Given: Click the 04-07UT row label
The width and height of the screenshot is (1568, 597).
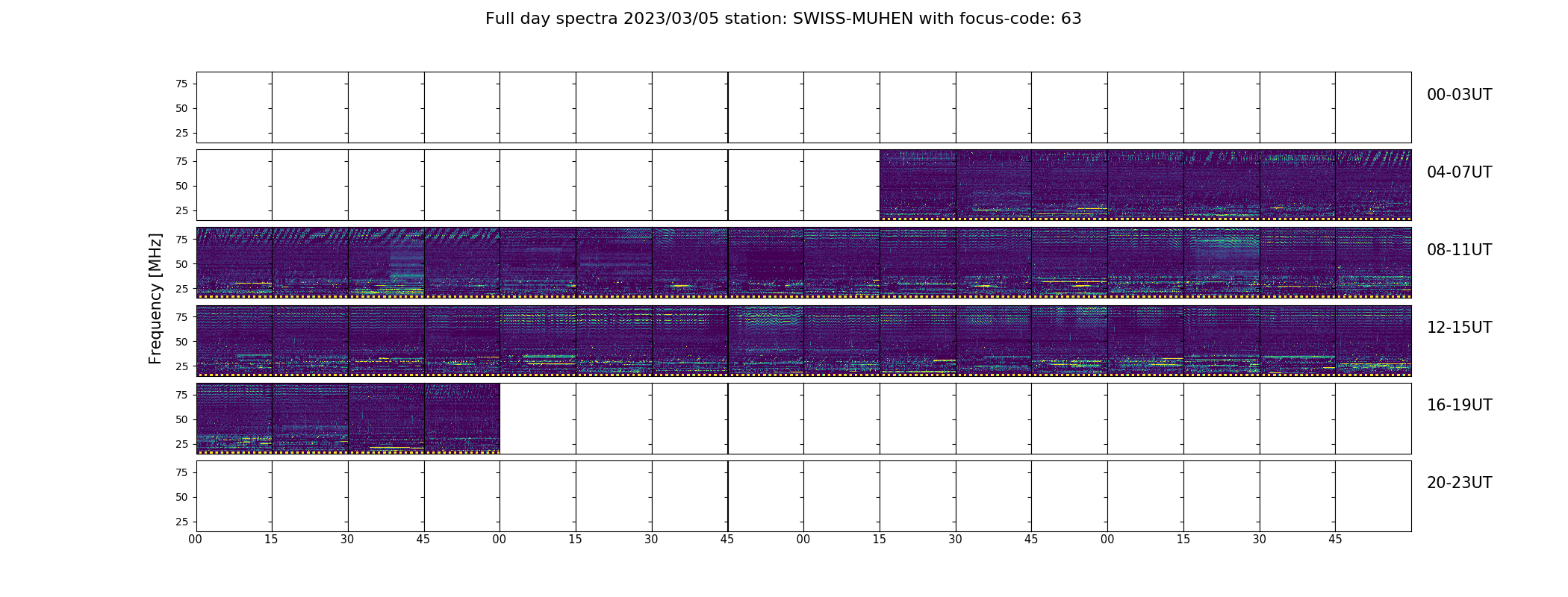Looking at the screenshot, I should (1459, 172).
